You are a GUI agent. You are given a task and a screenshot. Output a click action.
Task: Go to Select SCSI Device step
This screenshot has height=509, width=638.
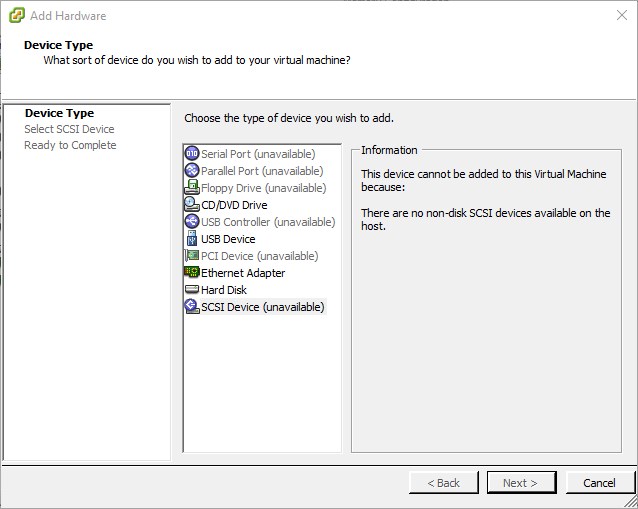[x=69, y=129]
